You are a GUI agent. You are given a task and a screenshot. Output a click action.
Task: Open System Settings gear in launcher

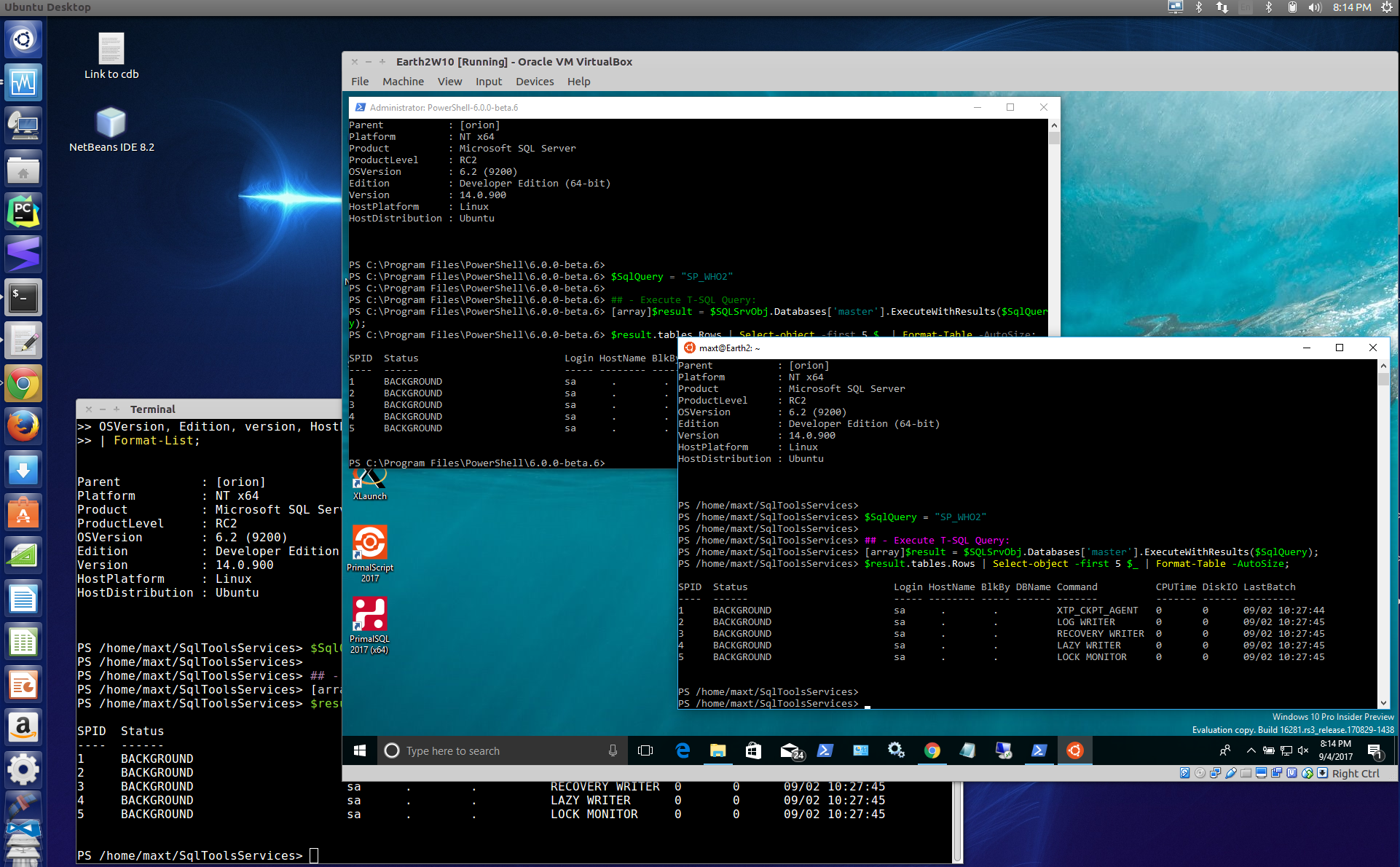pos(23,770)
